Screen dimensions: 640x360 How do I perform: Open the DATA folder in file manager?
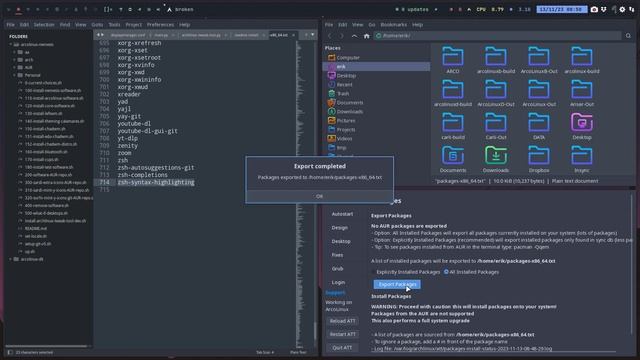coord(539,126)
